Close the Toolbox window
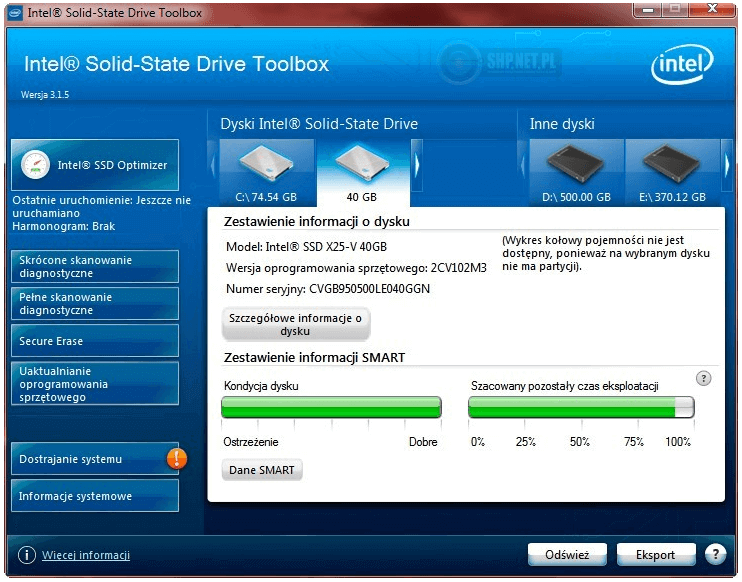The image size is (742, 582). [x=712, y=9]
